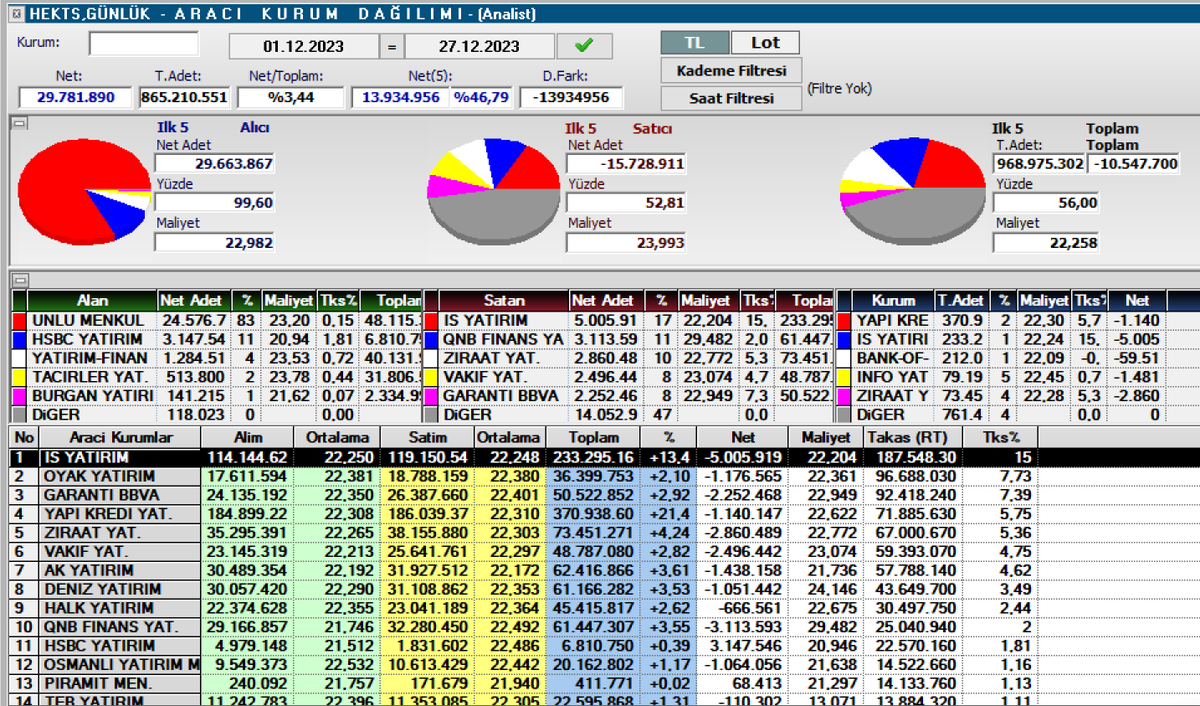
Task: Click D.Fark value -13934956
Action: coord(572,98)
